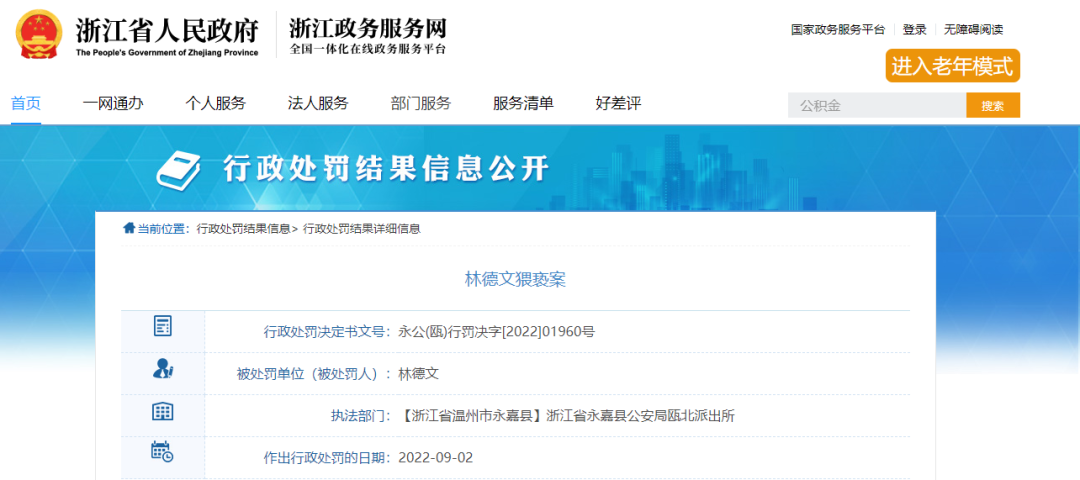Click the 进入老年模式 button
Screen dimensions: 1080x480
(953, 66)
